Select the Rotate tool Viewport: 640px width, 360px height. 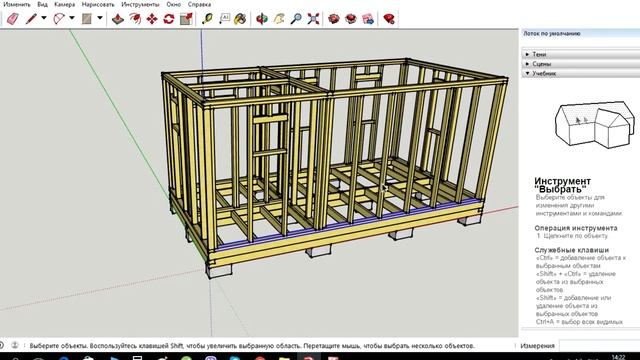coord(169,19)
